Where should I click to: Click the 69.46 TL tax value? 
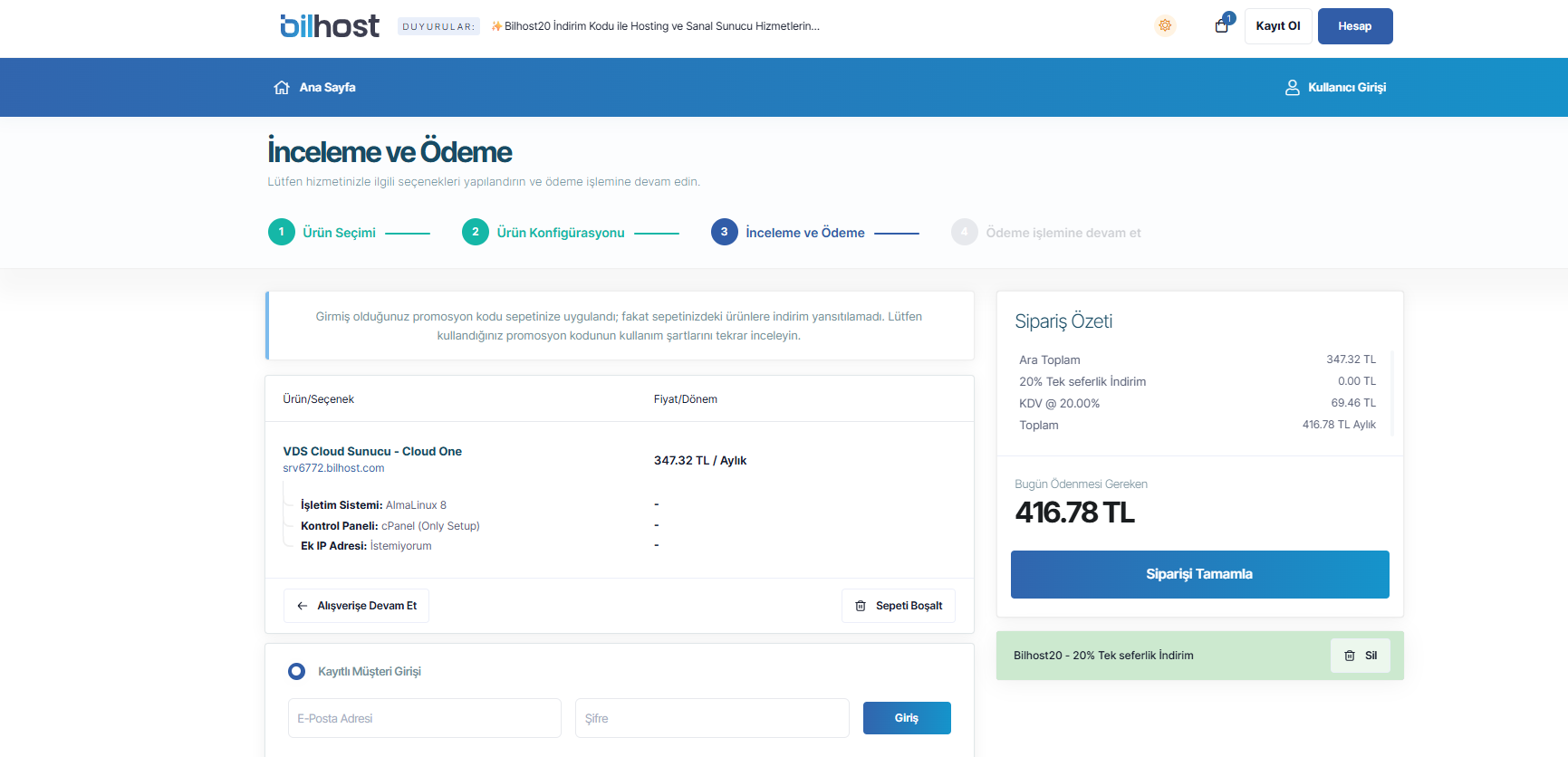[x=1353, y=403]
